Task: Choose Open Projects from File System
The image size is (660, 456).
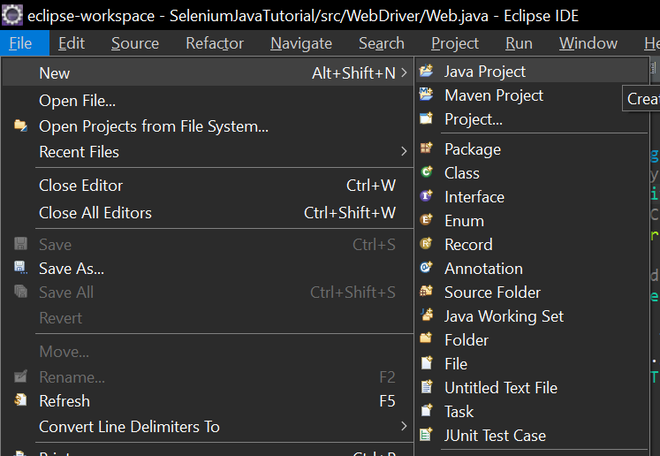Action: click(x=153, y=126)
